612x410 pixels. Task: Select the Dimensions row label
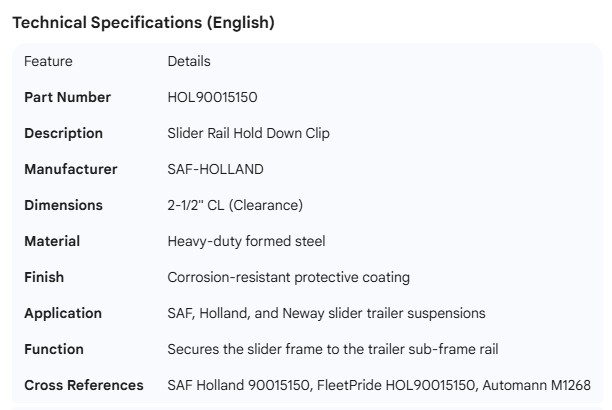click(x=63, y=205)
